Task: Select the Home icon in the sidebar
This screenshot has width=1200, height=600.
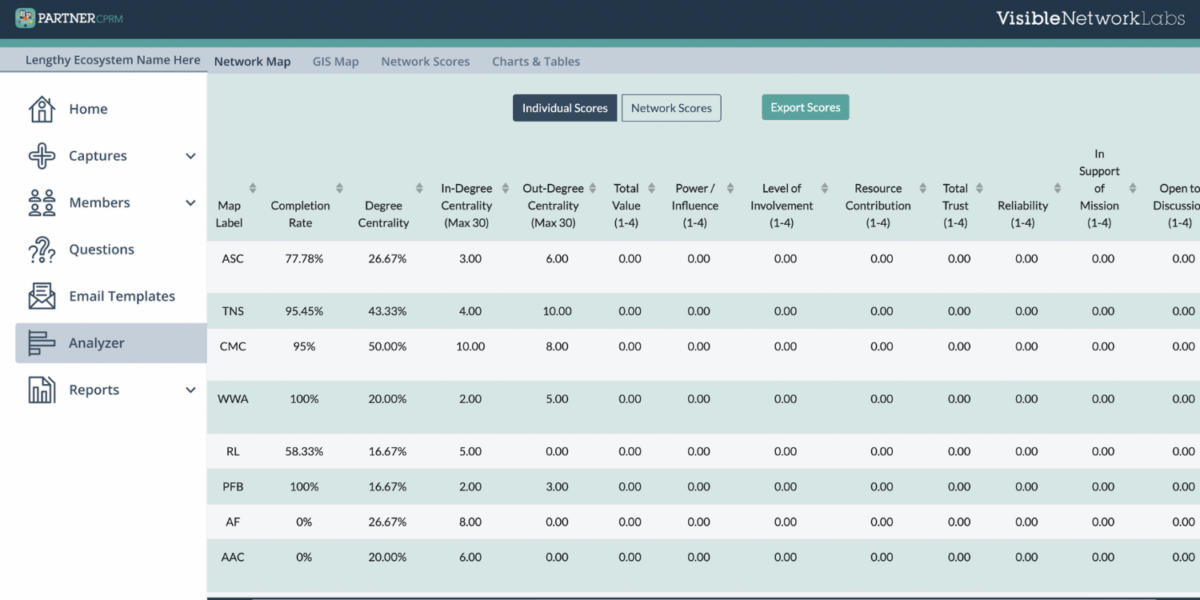Action: 39,108
